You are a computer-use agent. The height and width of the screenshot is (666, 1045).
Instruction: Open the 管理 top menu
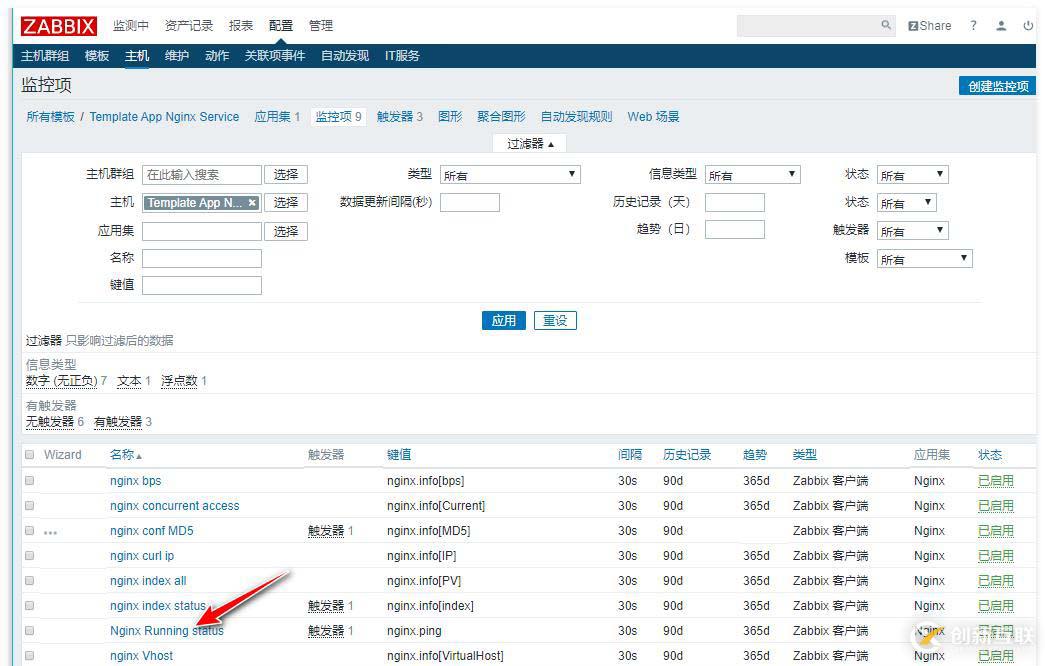321,25
